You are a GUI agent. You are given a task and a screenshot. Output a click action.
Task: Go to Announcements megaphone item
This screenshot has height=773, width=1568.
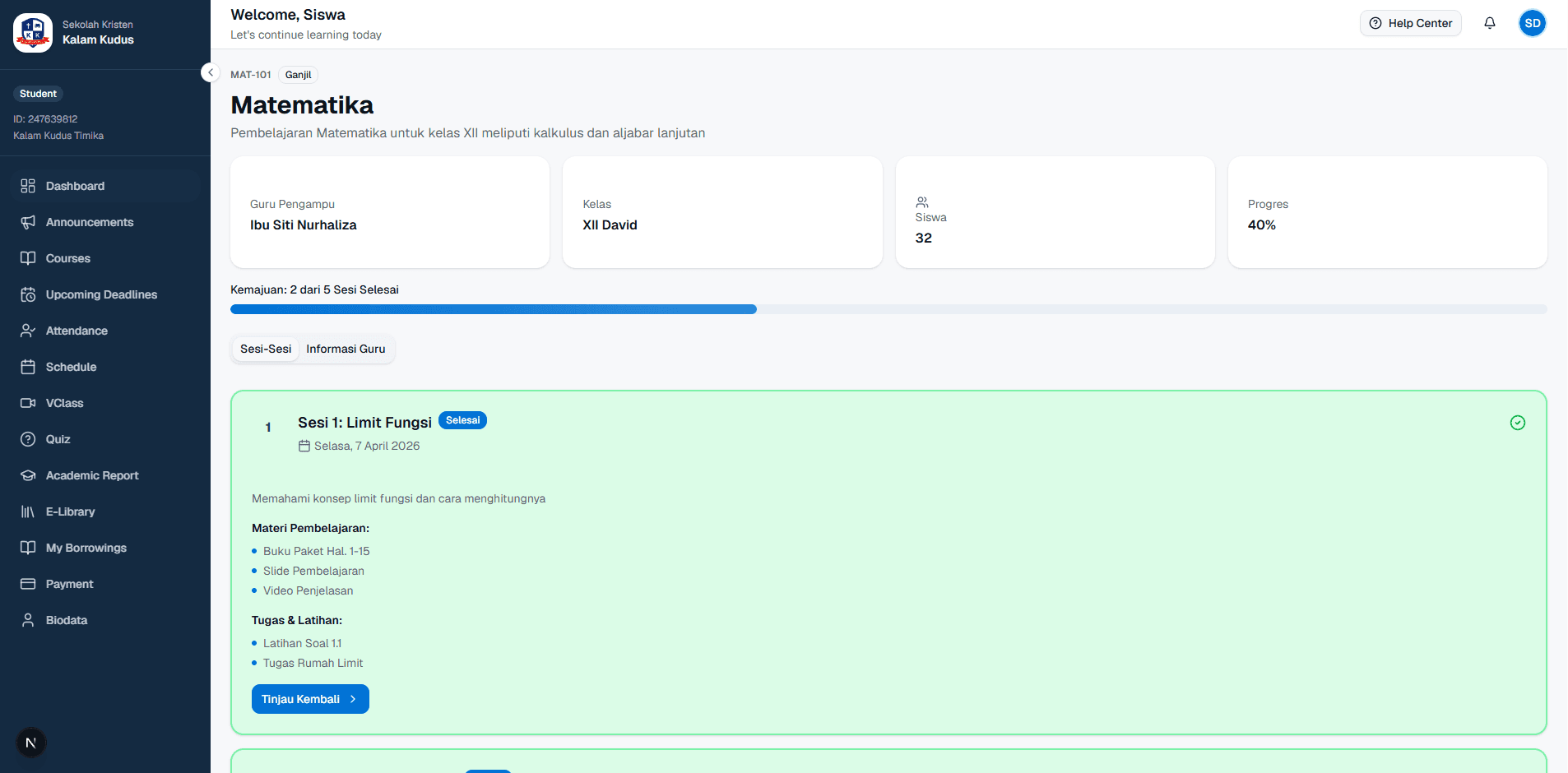[105, 222]
